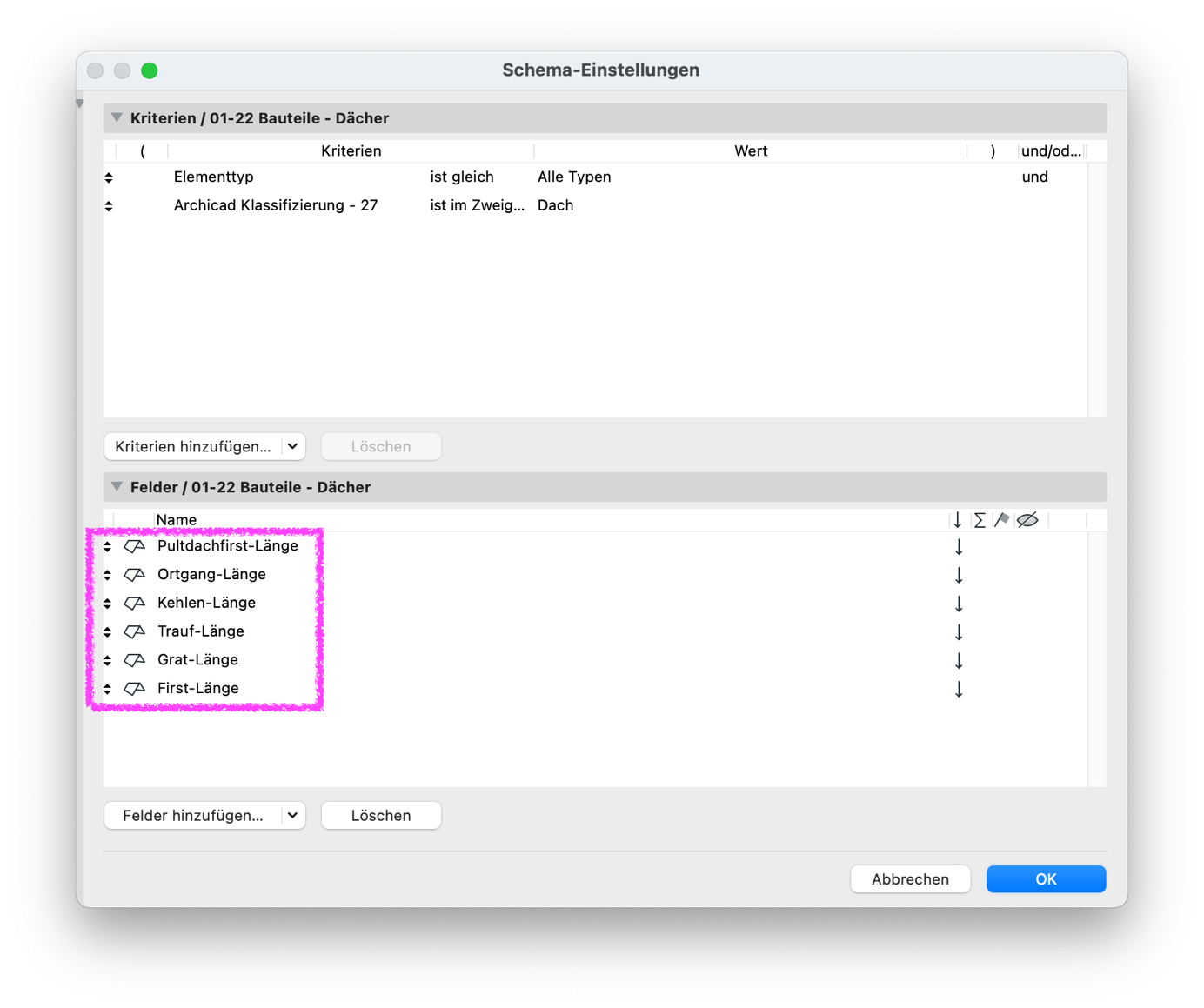
Task: Click reorder handle of Ortgang-Länge field
Action: point(108,576)
